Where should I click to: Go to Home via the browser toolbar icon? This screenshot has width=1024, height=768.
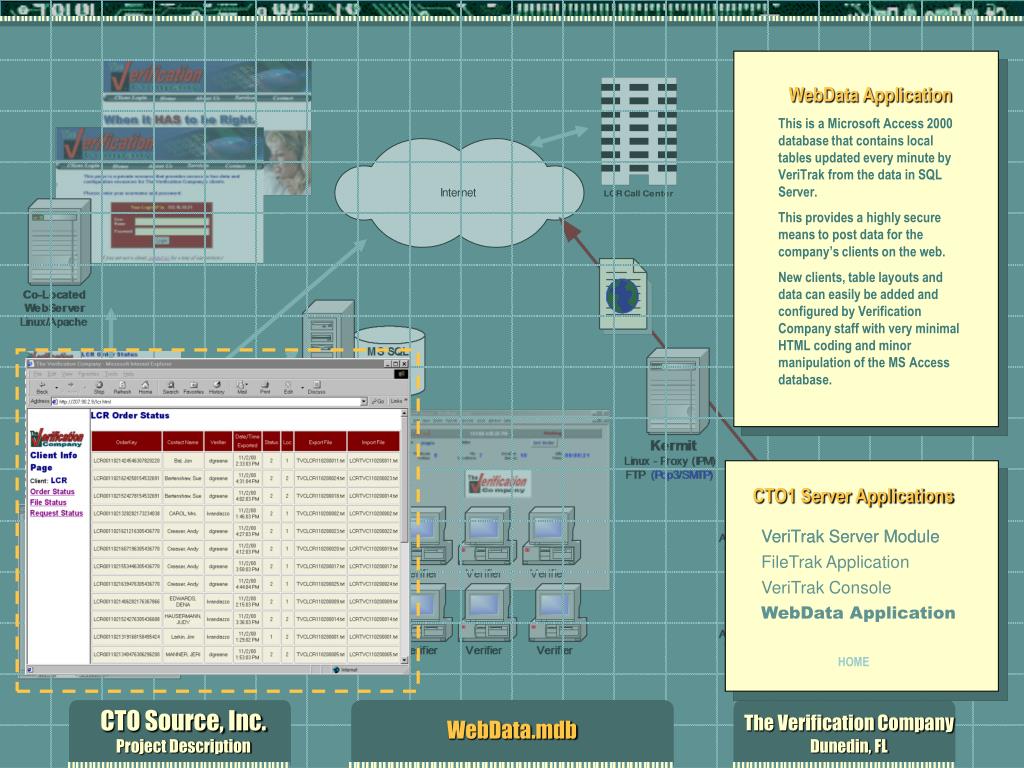pos(145,388)
